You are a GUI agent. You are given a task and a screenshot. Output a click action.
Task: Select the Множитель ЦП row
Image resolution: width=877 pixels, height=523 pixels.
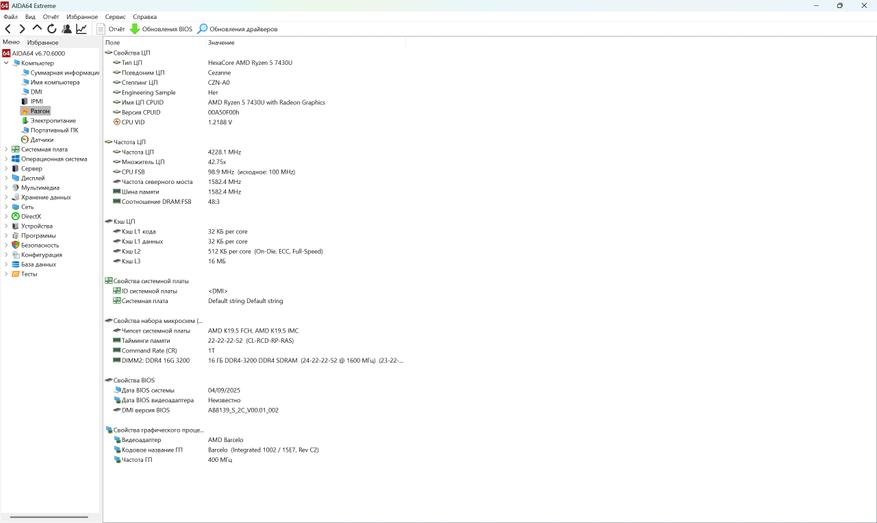click(254, 162)
